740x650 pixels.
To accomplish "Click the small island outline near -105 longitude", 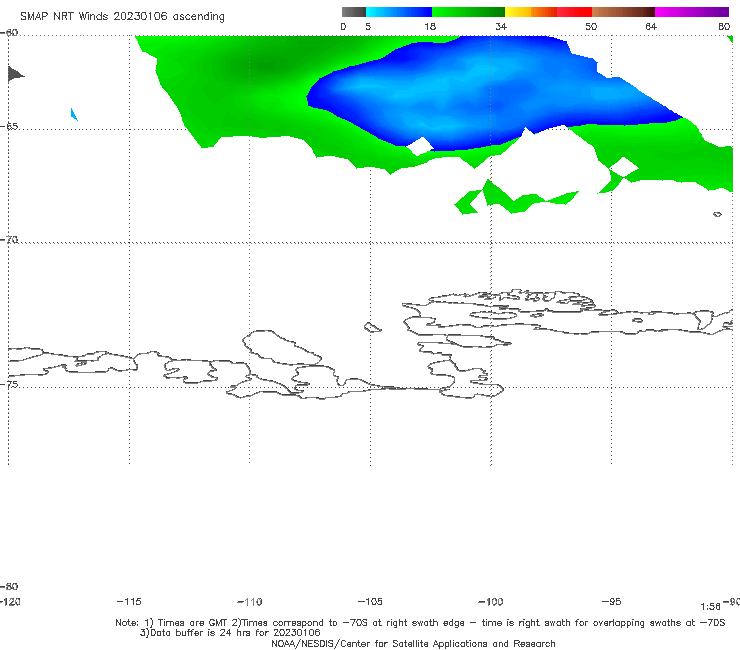I will (x=372, y=327).
